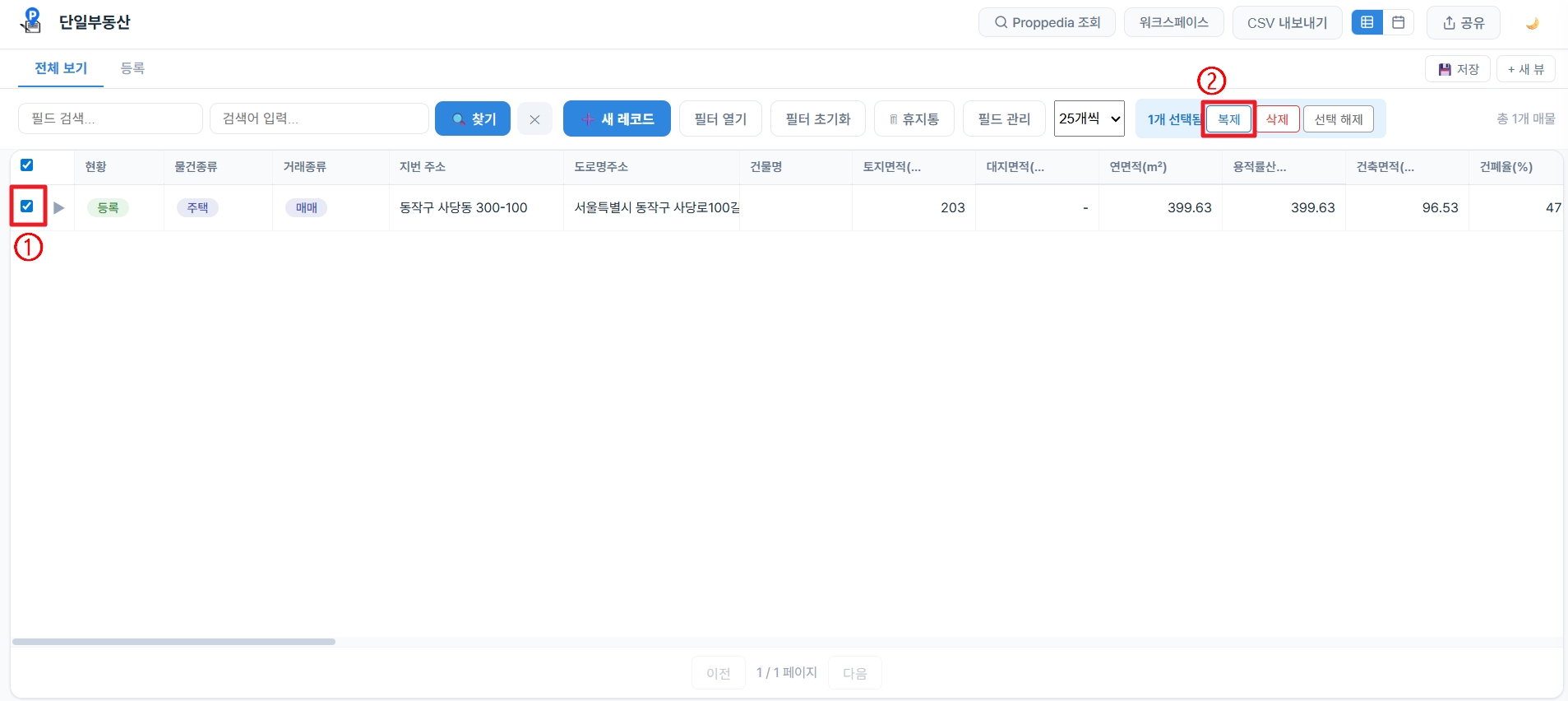Open 필드 관리 field manager

coord(1004,118)
